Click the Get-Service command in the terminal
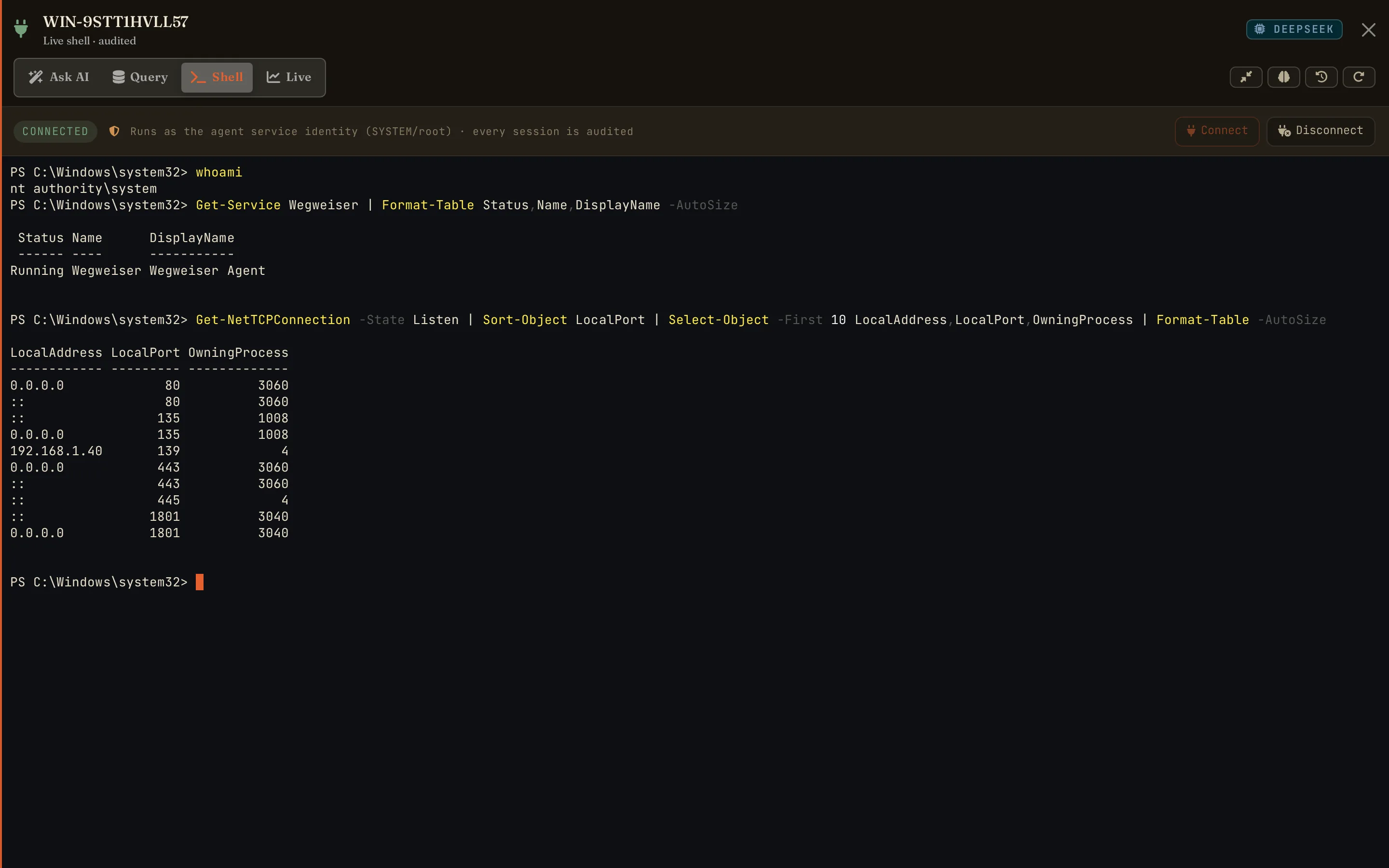This screenshot has height=868, width=1389. [x=238, y=205]
